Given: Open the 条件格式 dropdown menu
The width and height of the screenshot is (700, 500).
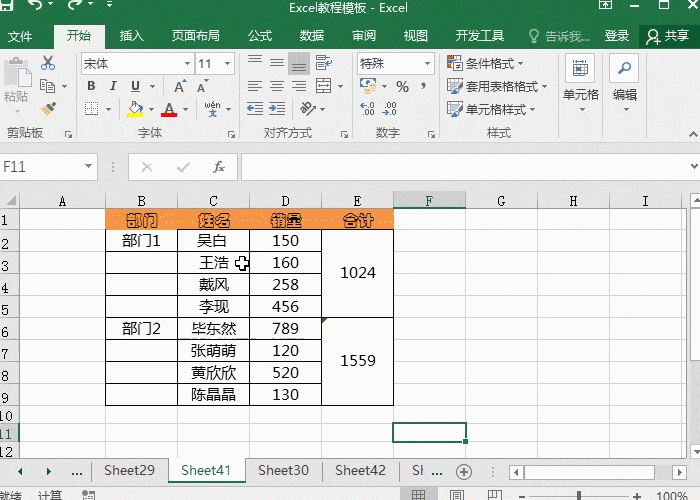Looking at the screenshot, I should (x=492, y=64).
